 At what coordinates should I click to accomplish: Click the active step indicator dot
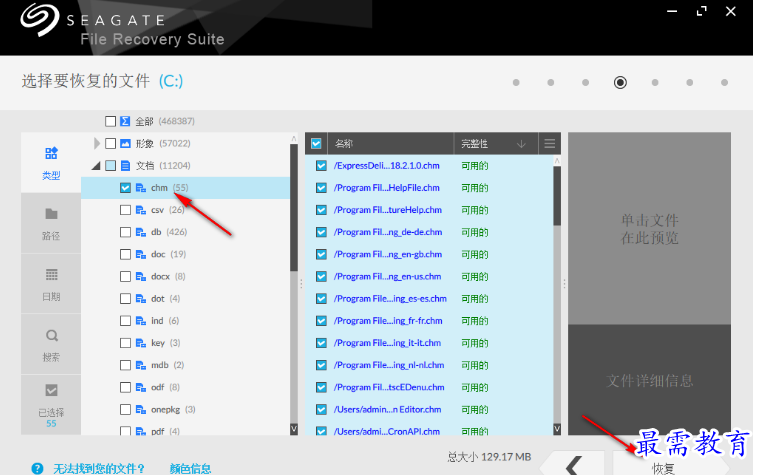click(x=620, y=83)
